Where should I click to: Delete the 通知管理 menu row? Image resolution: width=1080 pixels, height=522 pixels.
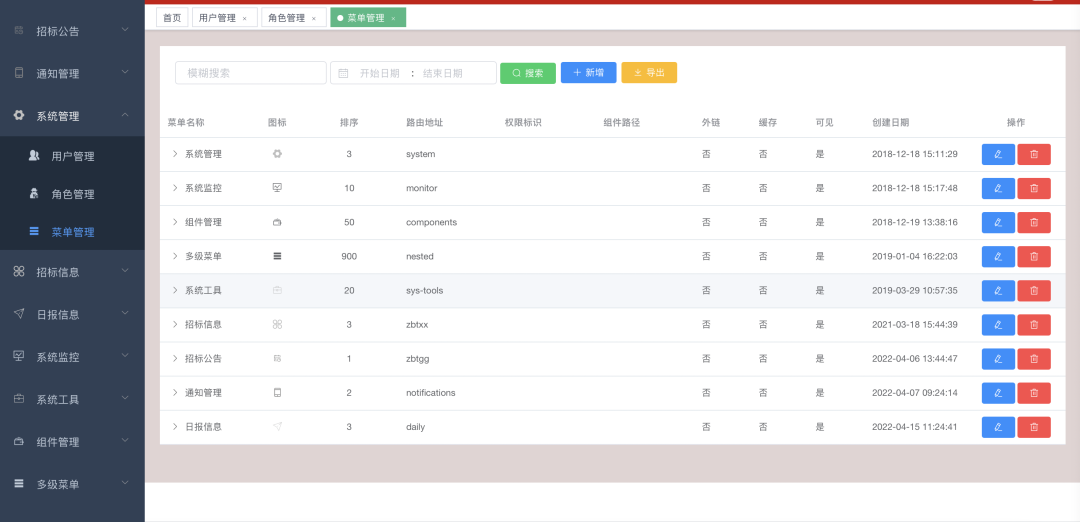pos(1034,393)
